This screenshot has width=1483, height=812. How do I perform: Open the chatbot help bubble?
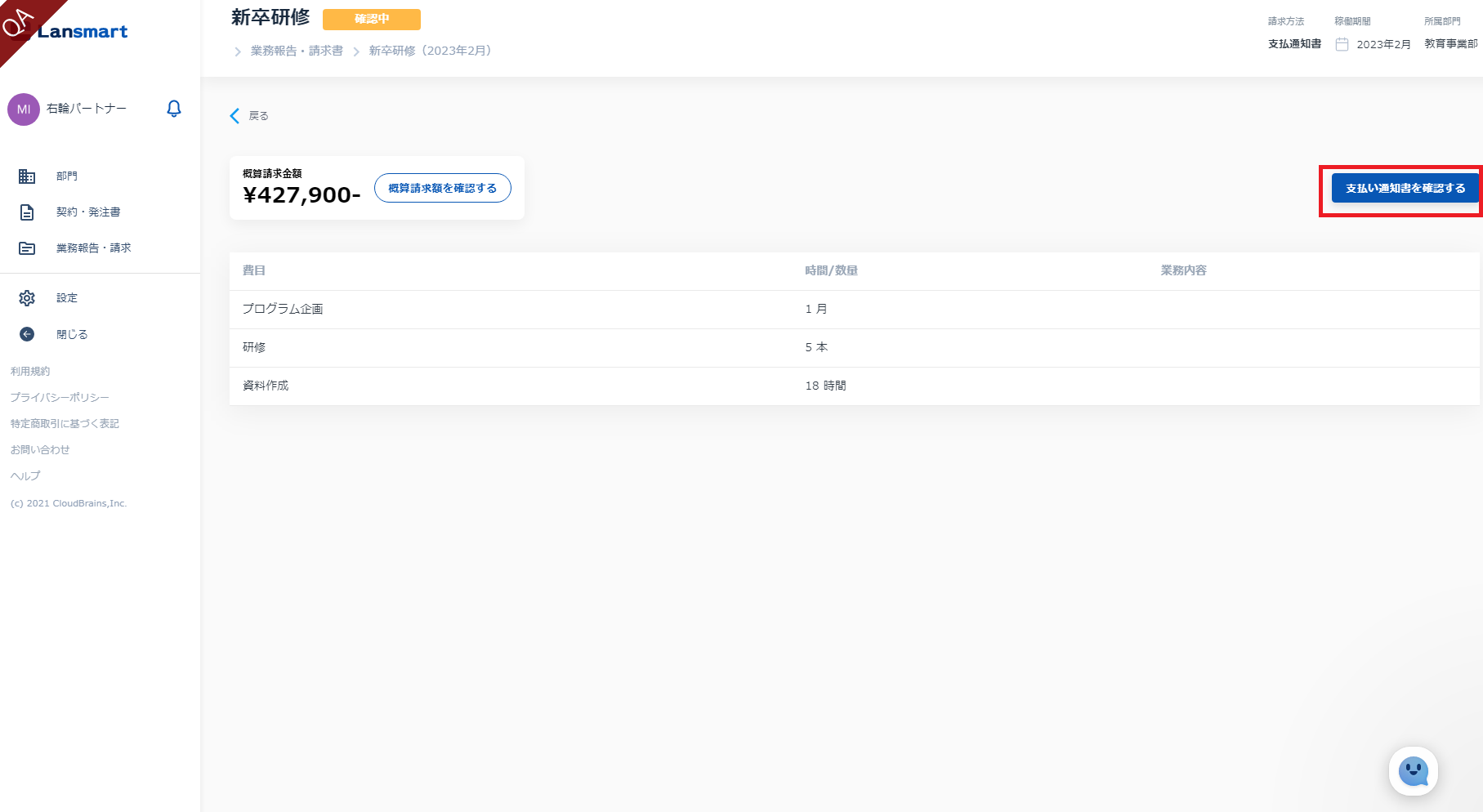(x=1413, y=771)
